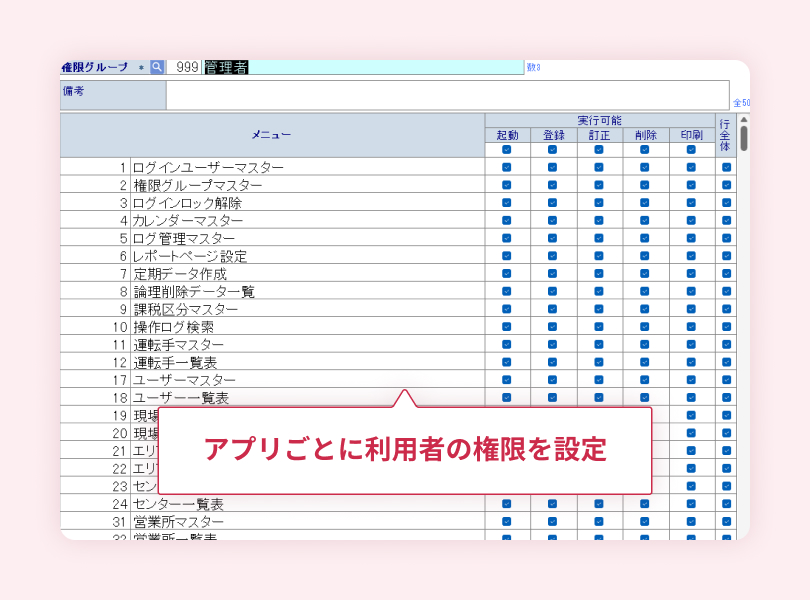Uncheck 訂正 for 権限グループマスター
The image size is (810, 600).
pyautogui.click(x=599, y=185)
